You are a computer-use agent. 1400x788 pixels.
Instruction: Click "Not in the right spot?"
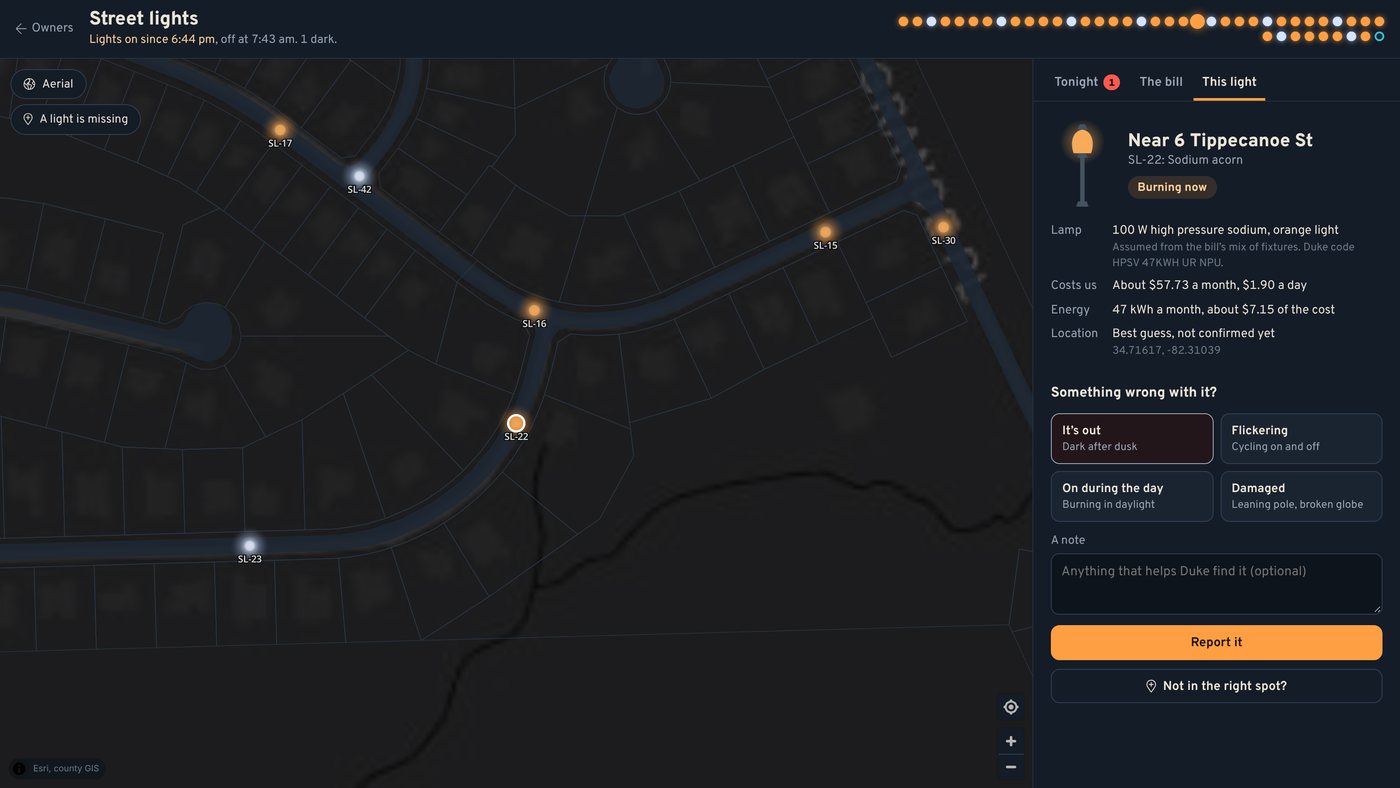click(1216, 686)
